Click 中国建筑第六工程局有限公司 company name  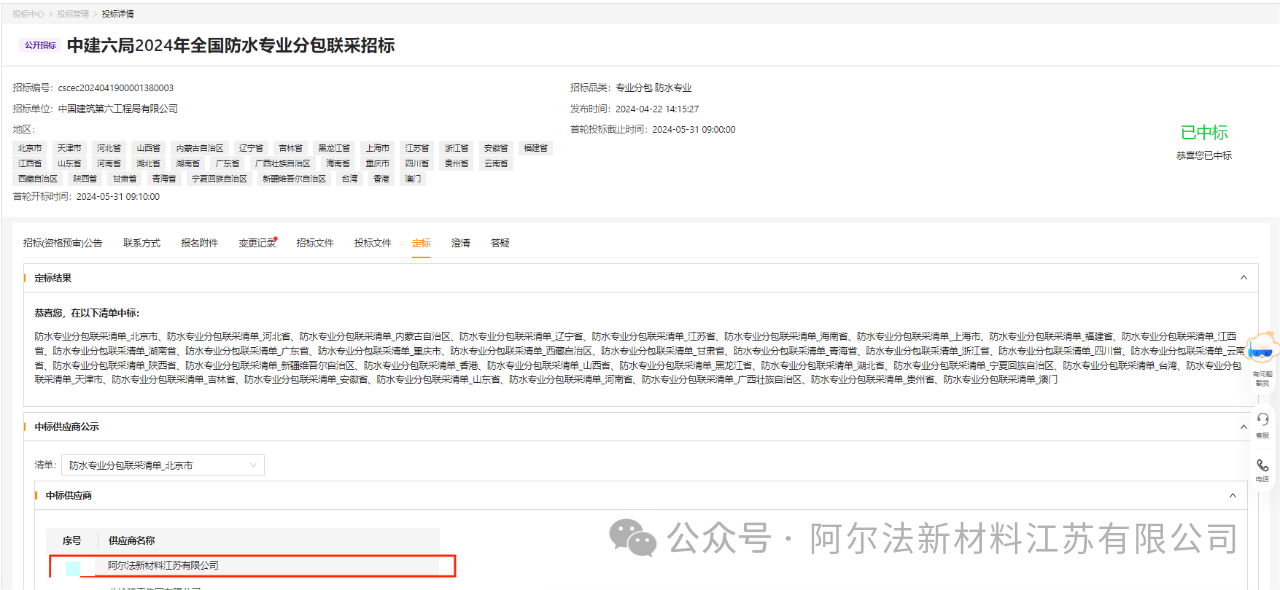[x=118, y=108]
